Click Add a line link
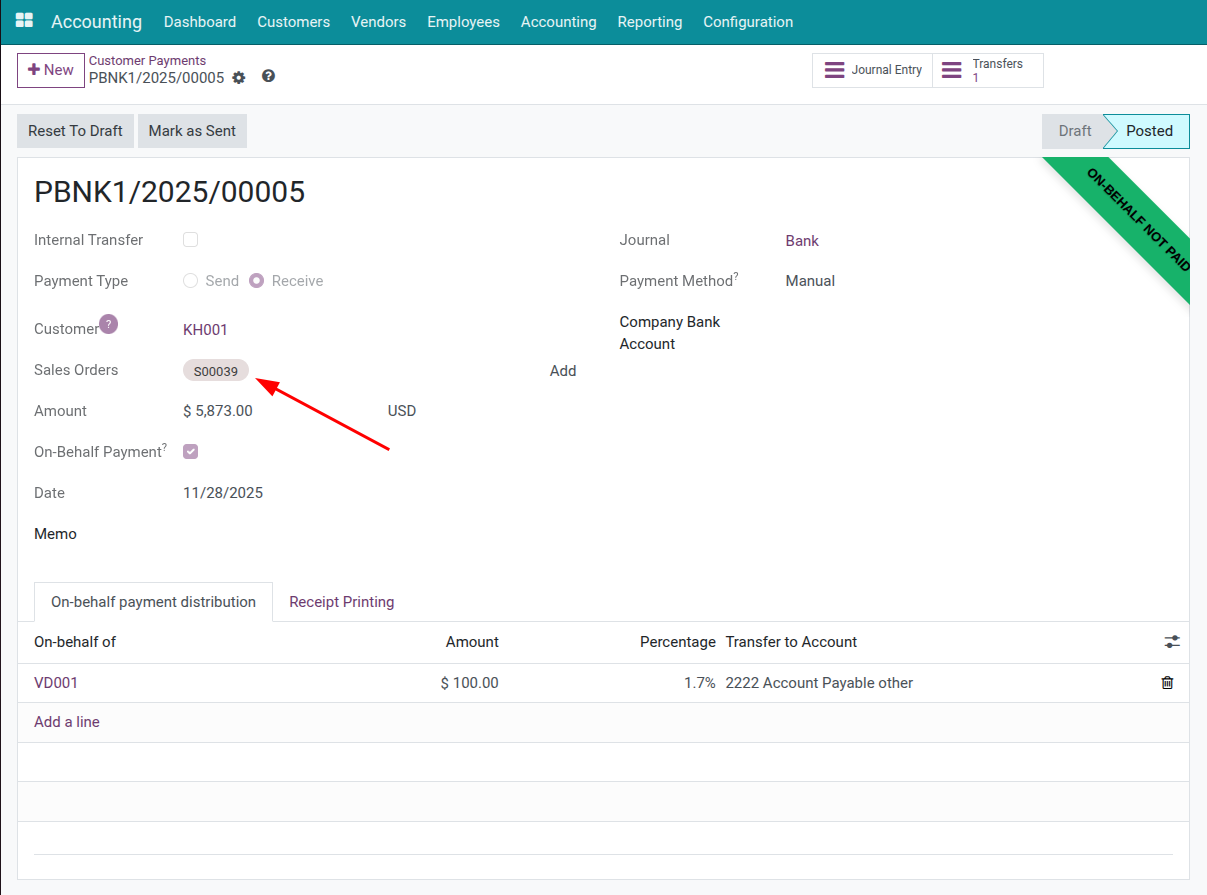The image size is (1207, 895). pos(67,722)
